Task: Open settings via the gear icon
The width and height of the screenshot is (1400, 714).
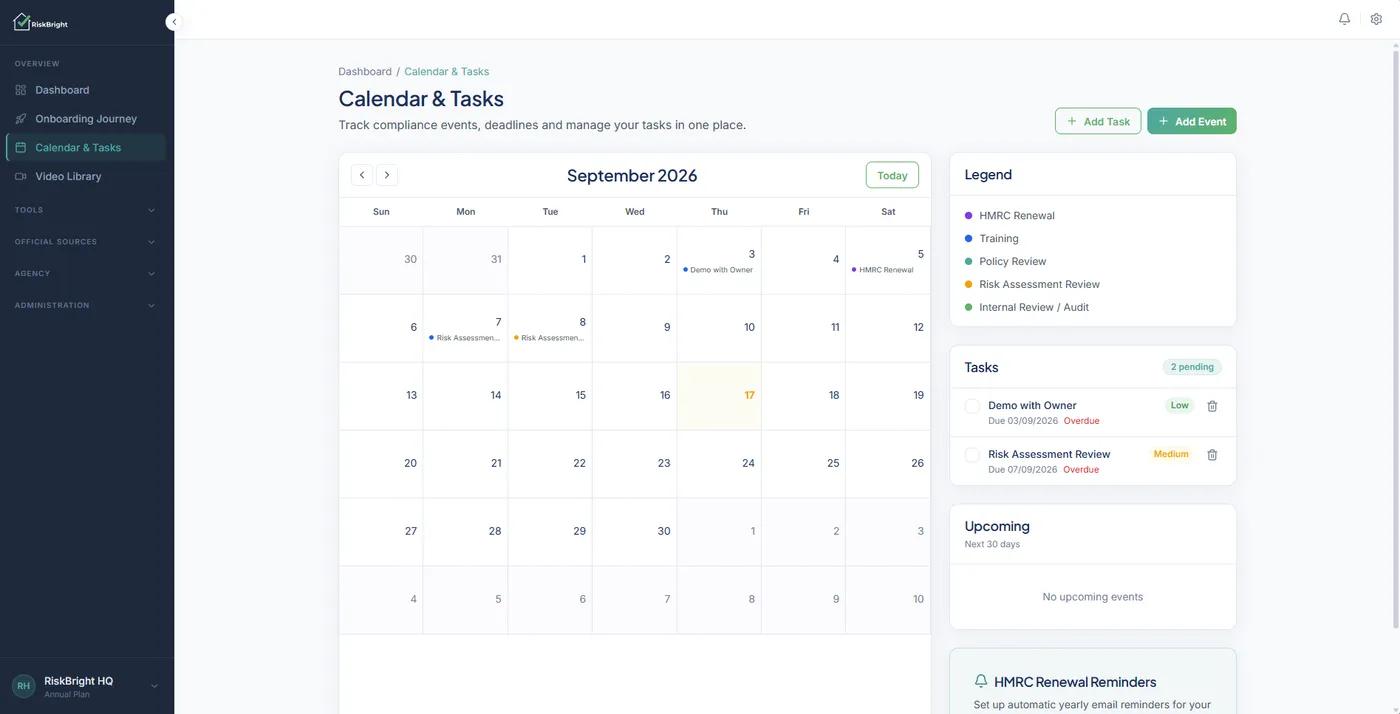Action: 1376,19
